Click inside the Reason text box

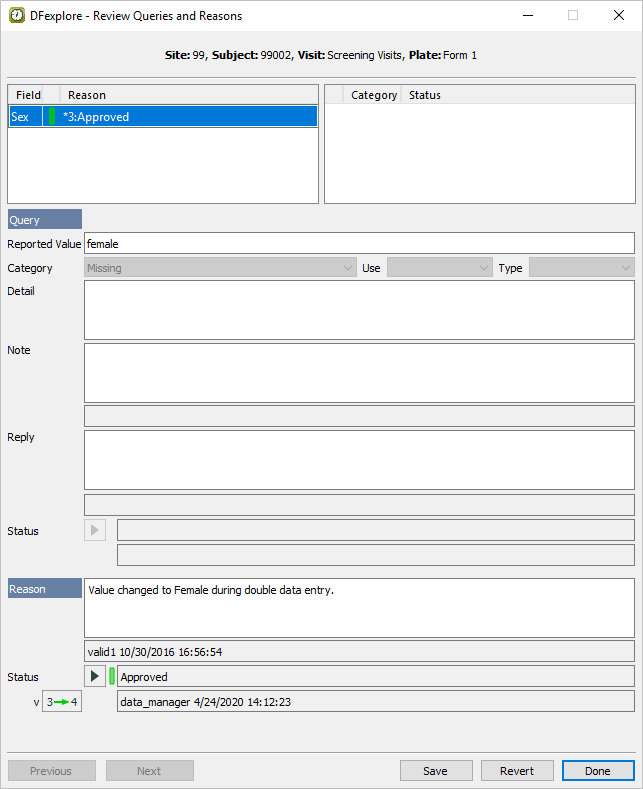[358, 607]
